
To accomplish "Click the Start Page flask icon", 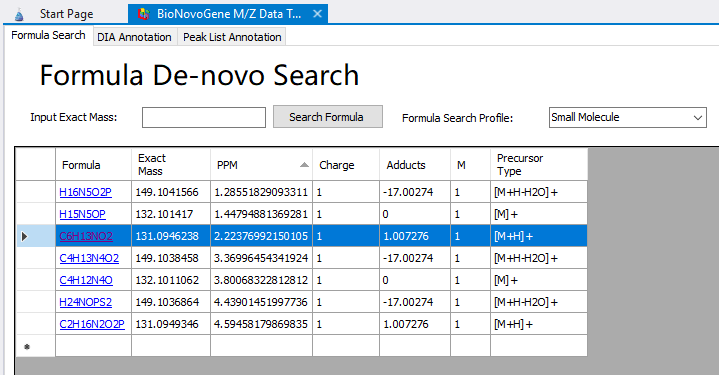I will (x=19, y=15).
